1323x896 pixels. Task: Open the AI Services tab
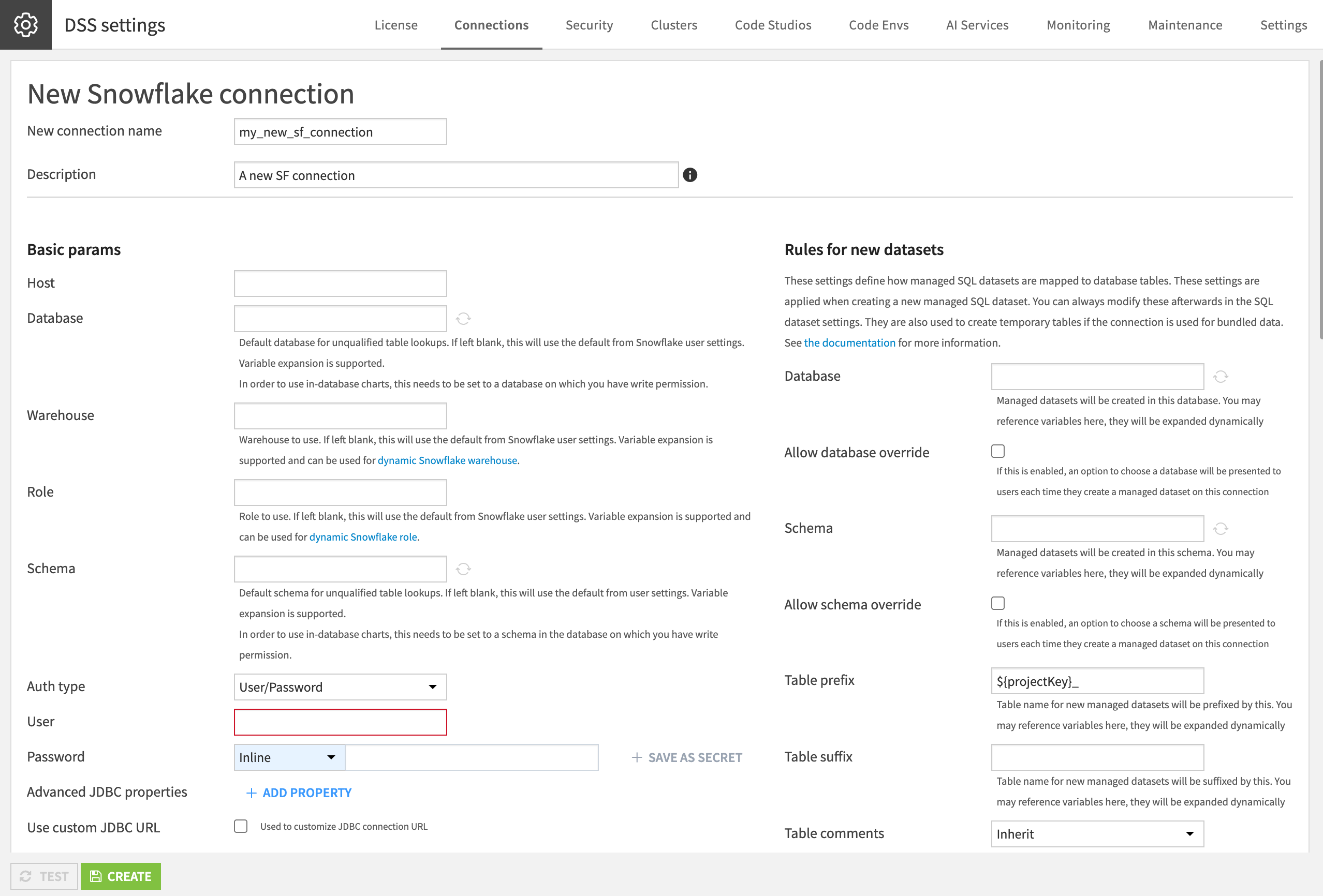977,25
